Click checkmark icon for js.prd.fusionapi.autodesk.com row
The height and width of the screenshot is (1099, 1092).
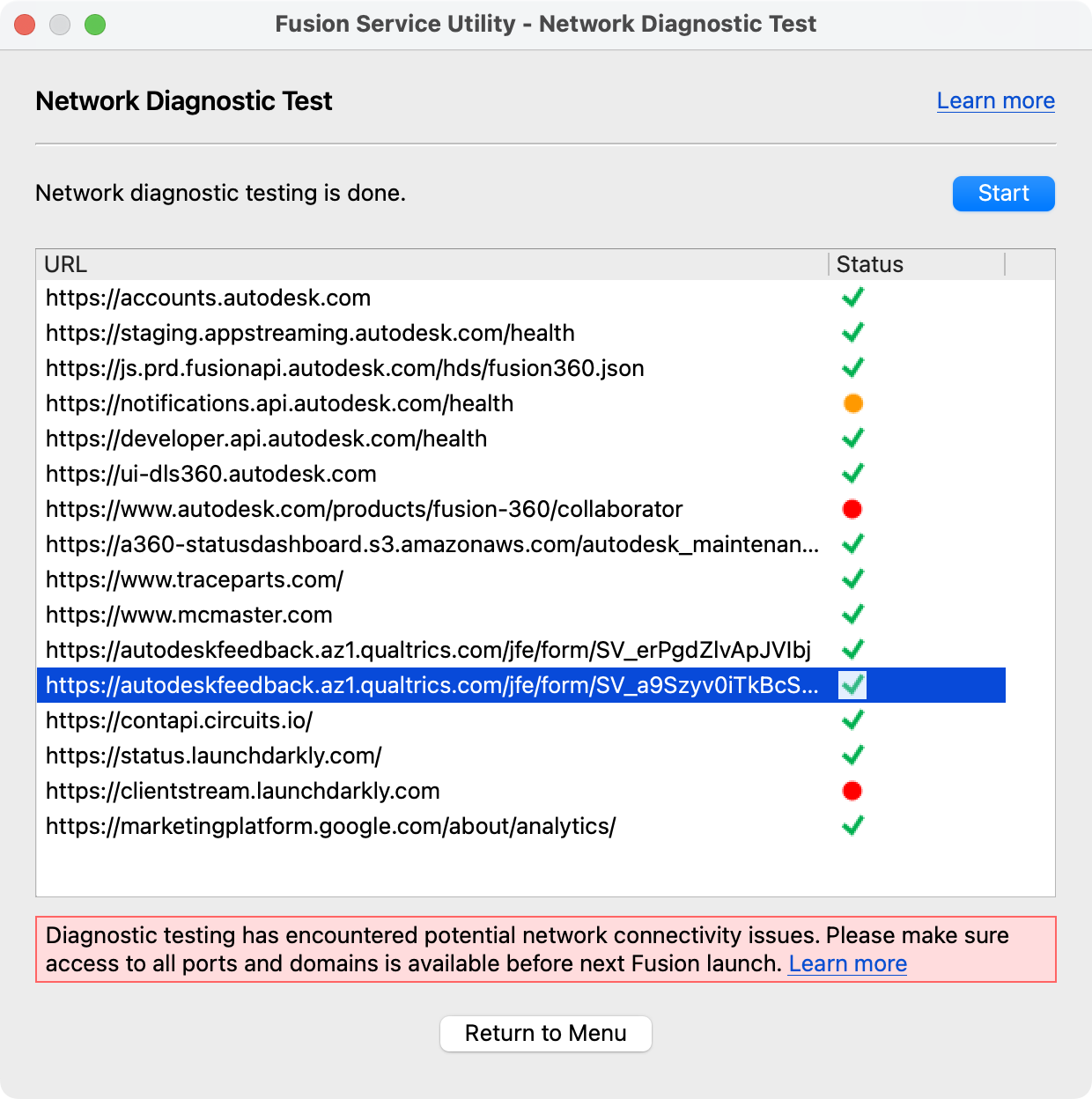[x=852, y=368]
